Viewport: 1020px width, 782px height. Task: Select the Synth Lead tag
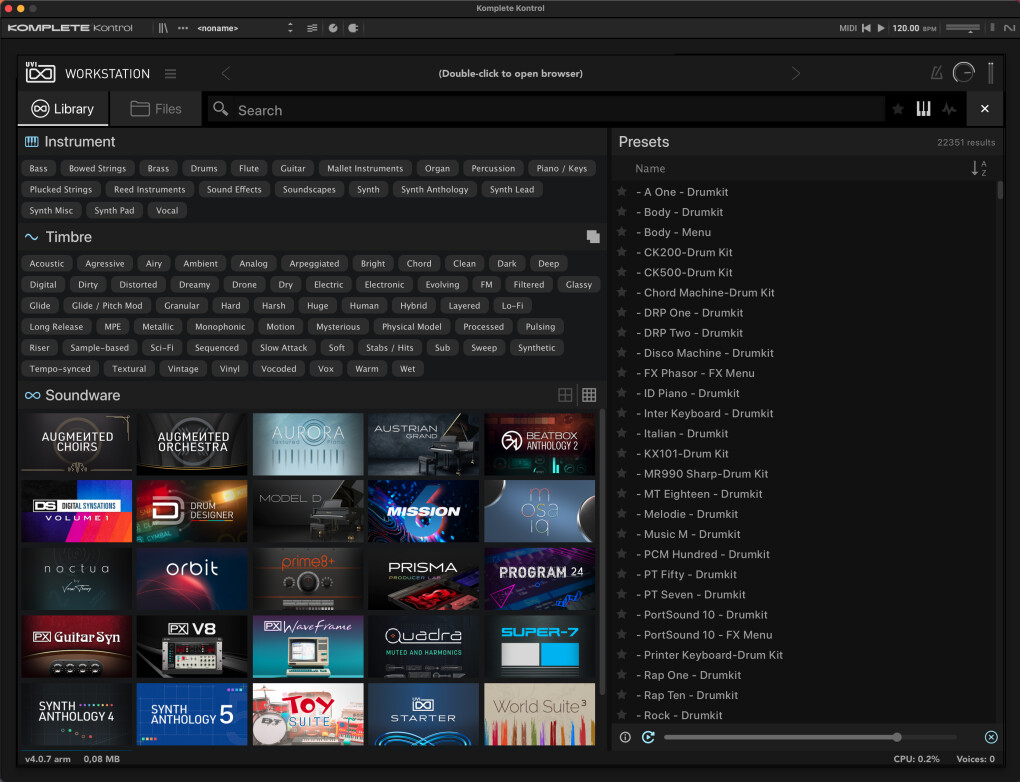512,189
